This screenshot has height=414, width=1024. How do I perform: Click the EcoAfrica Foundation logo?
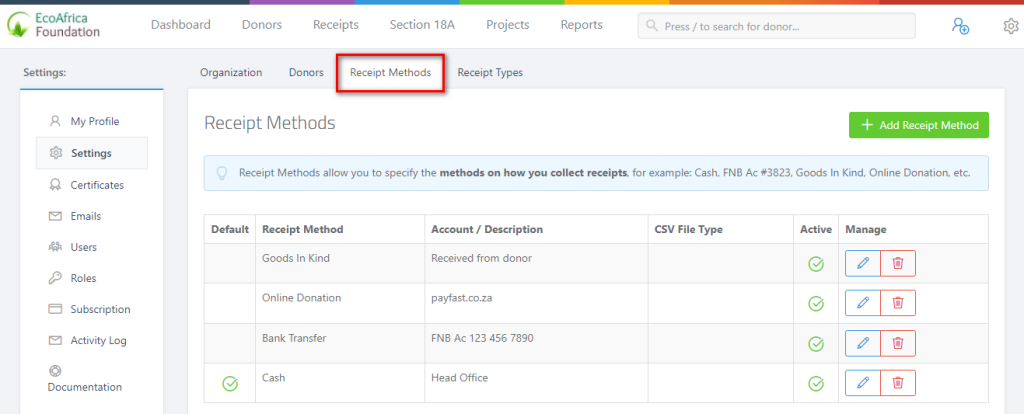54,25
